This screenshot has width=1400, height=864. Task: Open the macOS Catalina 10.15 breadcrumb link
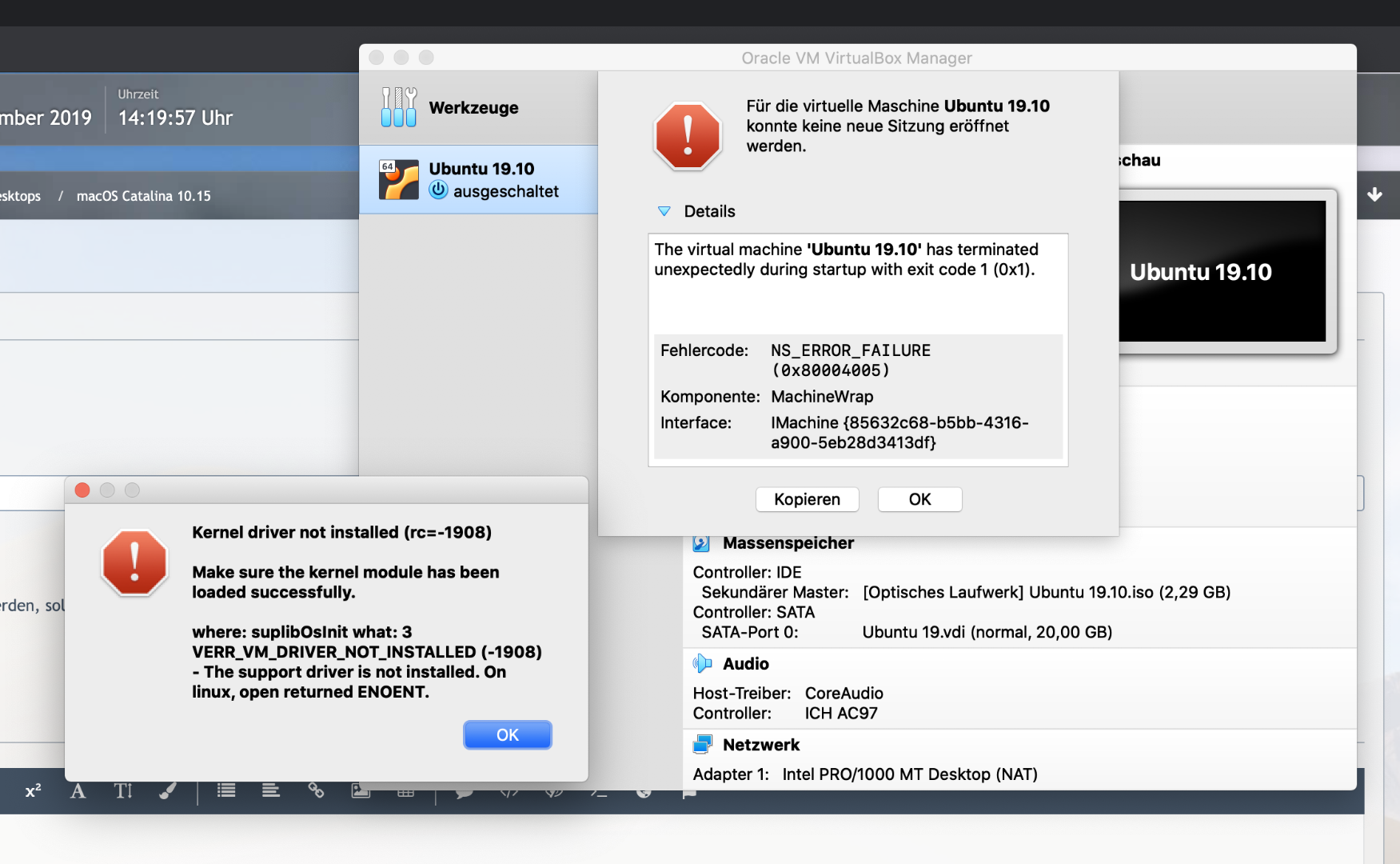[144, 196]
